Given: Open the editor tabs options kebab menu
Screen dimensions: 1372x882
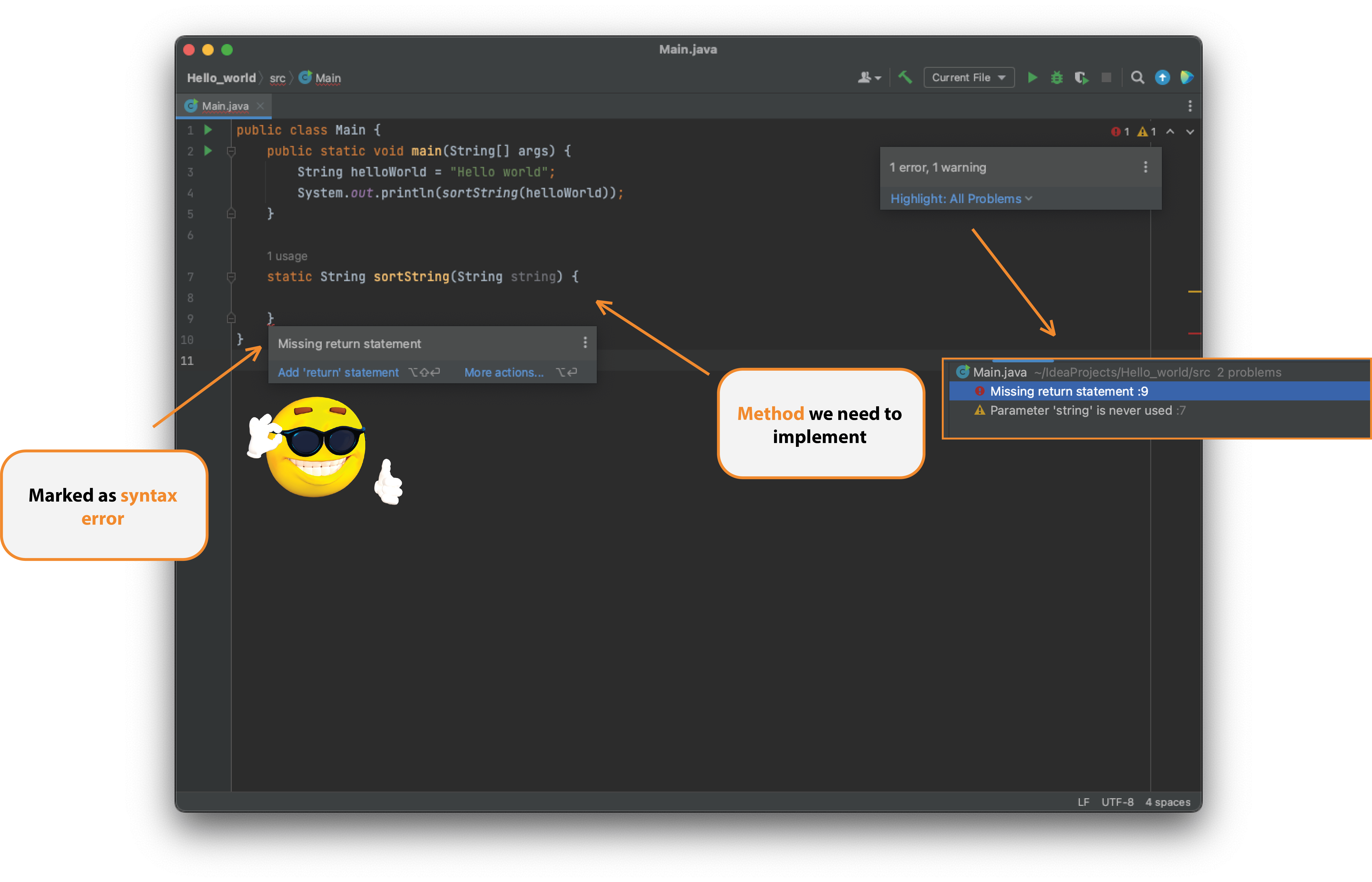Looking at the screenshot, I should pyautogui.click(x=1189, y=106).
